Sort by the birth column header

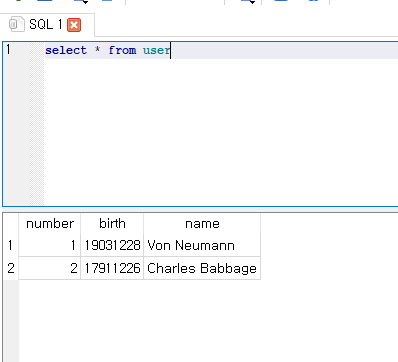112,224
